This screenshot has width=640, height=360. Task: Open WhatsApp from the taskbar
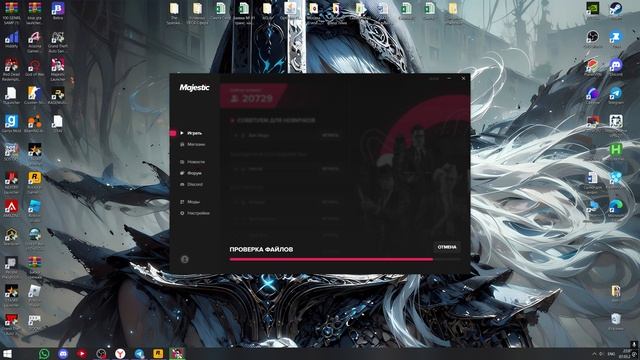[x=44, y=353]
